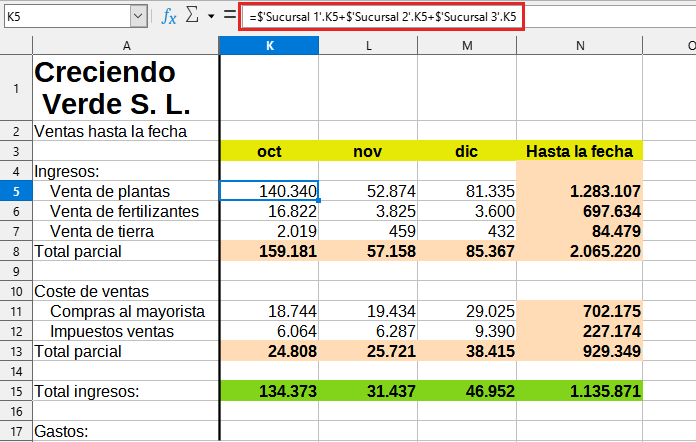Select the cell with value 84.479

pos(580,231)
